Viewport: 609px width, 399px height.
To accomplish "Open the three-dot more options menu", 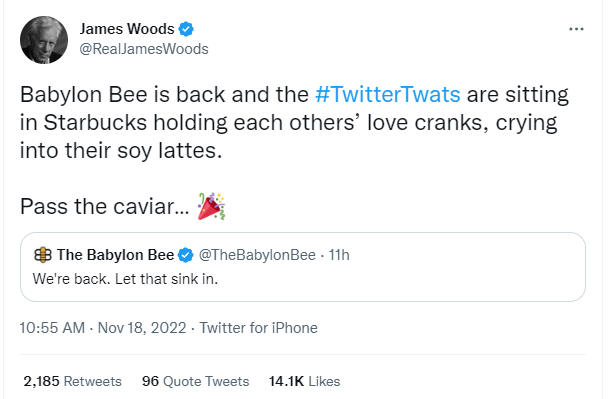I will tap(576, 29).
